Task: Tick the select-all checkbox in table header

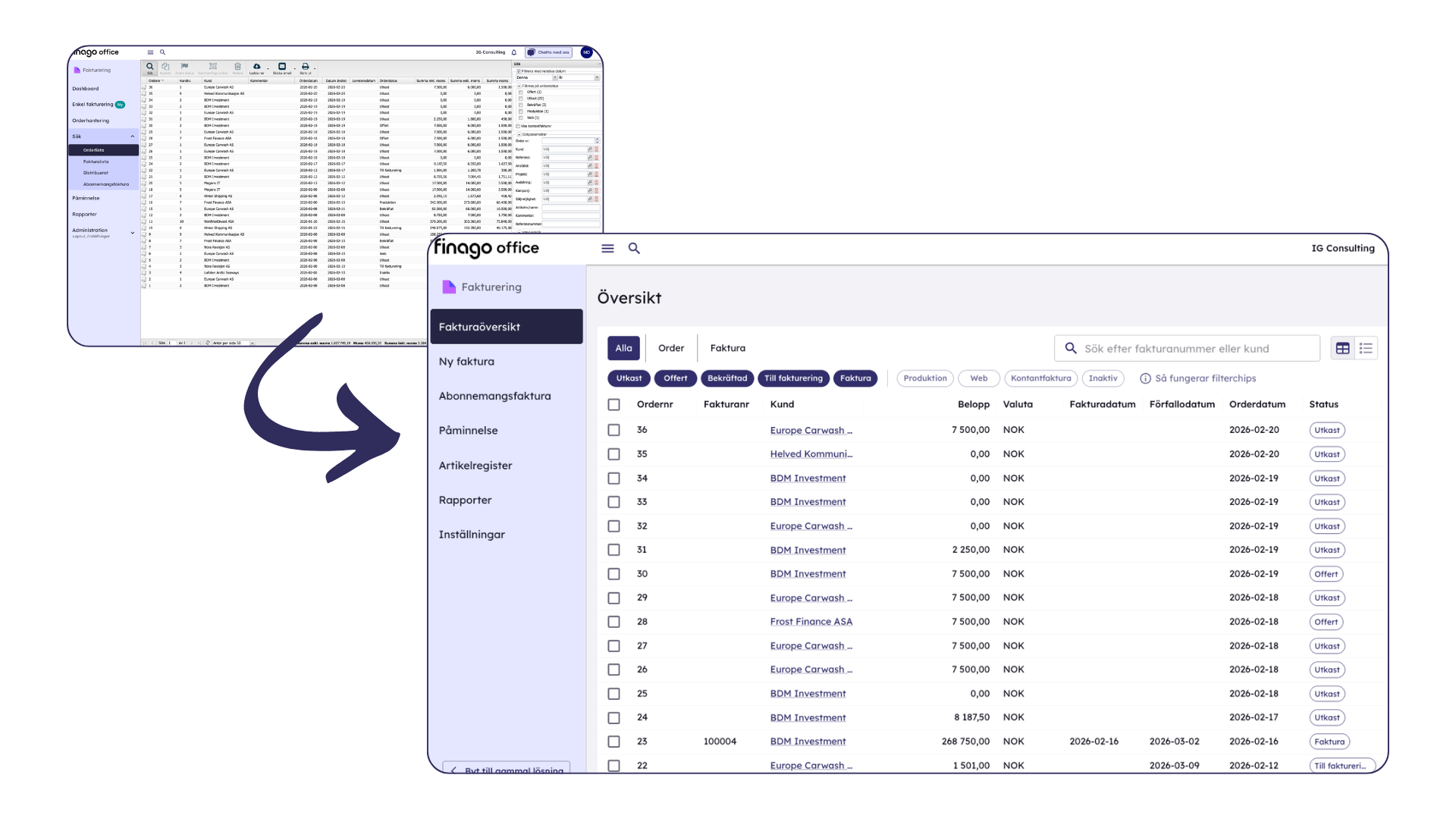Action: pos(613,404)
